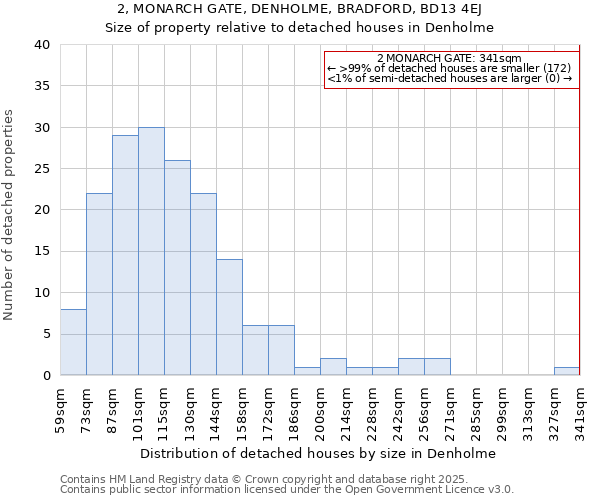Click the x-axis tick label 87sqm
The height and width of the screenshot is (500, 600).
pyautogui.click(x=112, y=410)
